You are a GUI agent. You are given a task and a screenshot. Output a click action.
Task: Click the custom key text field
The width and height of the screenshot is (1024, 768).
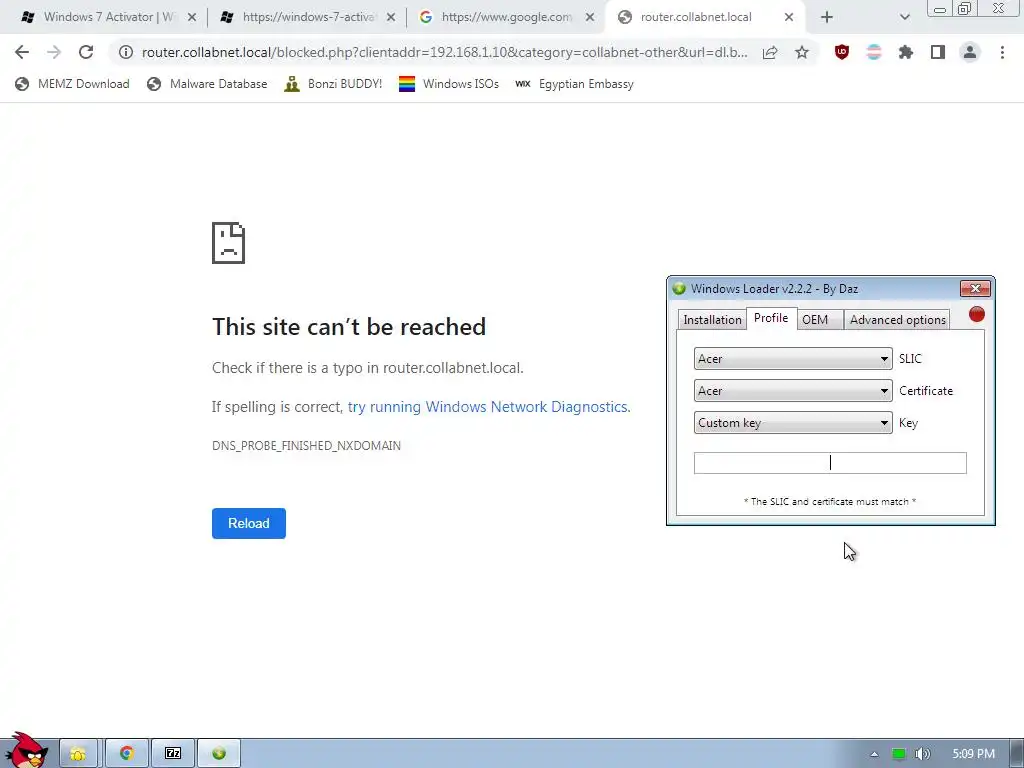pyautogui.click(x=830, y=463)
